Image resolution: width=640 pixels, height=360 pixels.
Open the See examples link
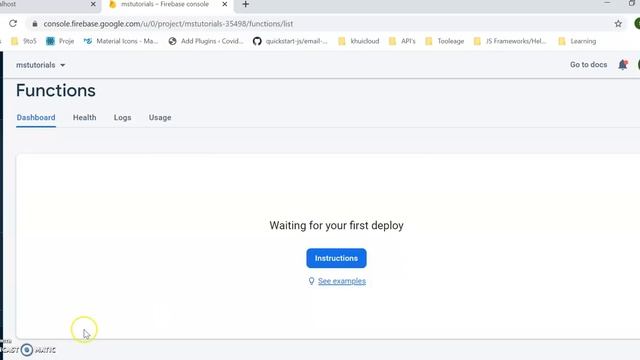pyautogui.click(x=342, y=281)
